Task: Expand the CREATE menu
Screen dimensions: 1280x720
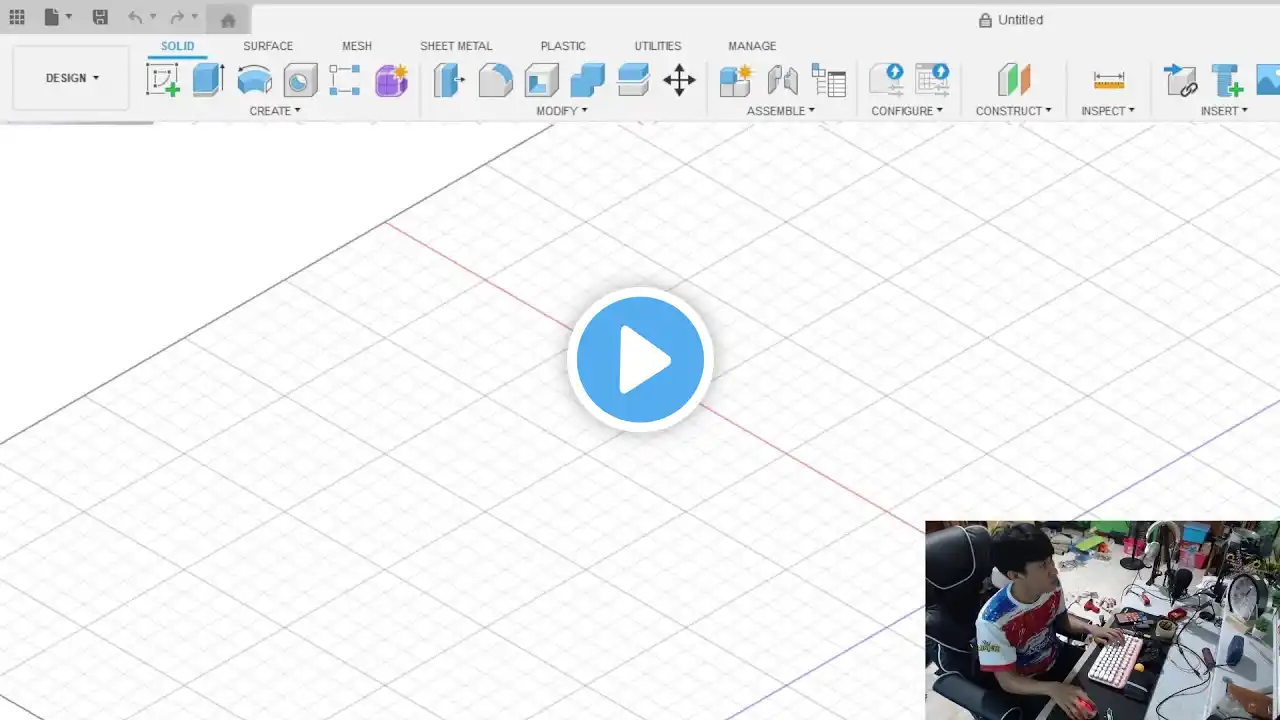Action: pyautogui.click(x=275, y=111)
